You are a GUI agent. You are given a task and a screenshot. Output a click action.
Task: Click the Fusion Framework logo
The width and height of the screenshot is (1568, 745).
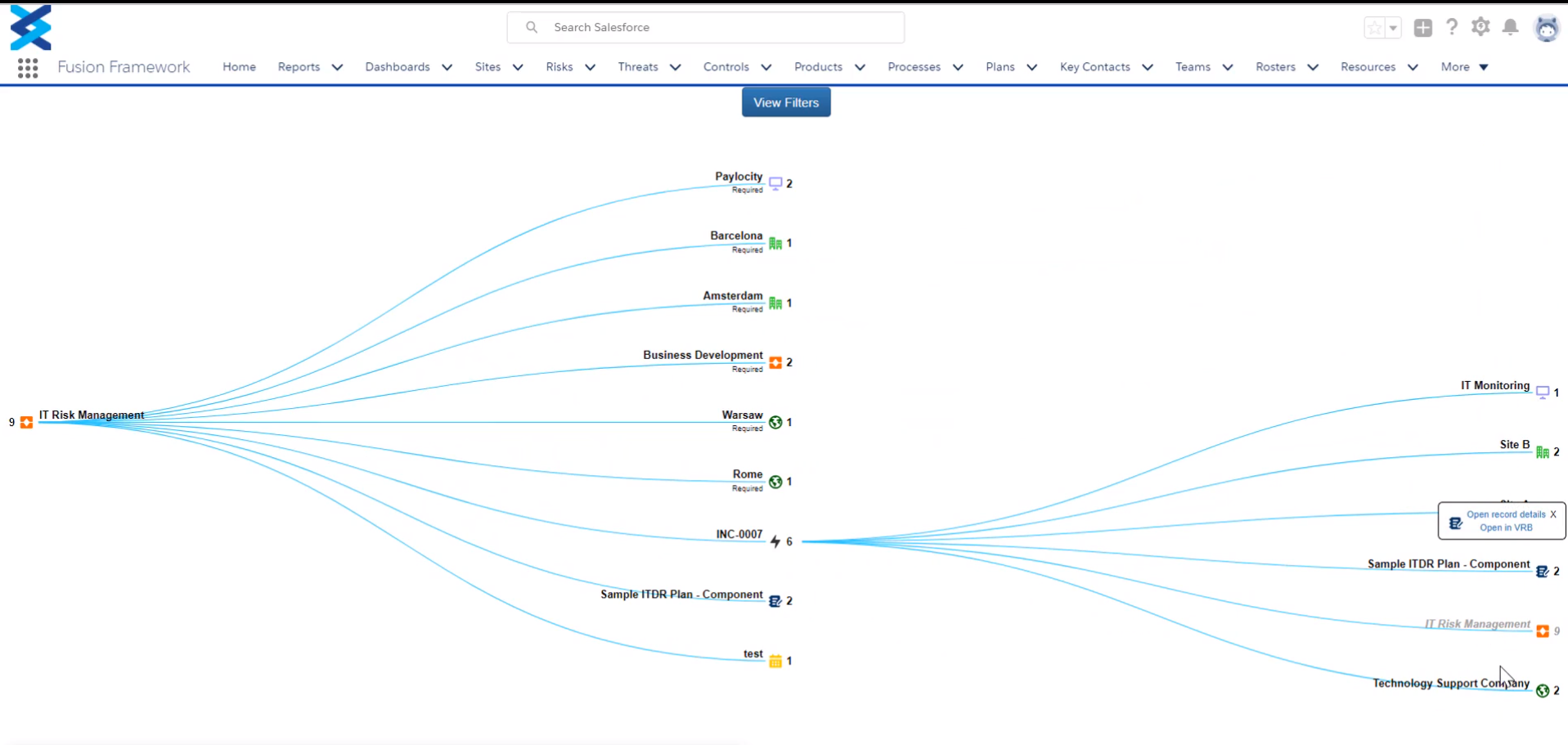[x=30, y=27]
